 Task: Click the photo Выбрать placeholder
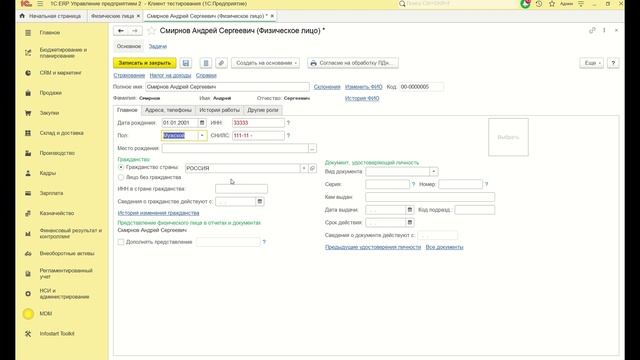(x=508, y=137)
